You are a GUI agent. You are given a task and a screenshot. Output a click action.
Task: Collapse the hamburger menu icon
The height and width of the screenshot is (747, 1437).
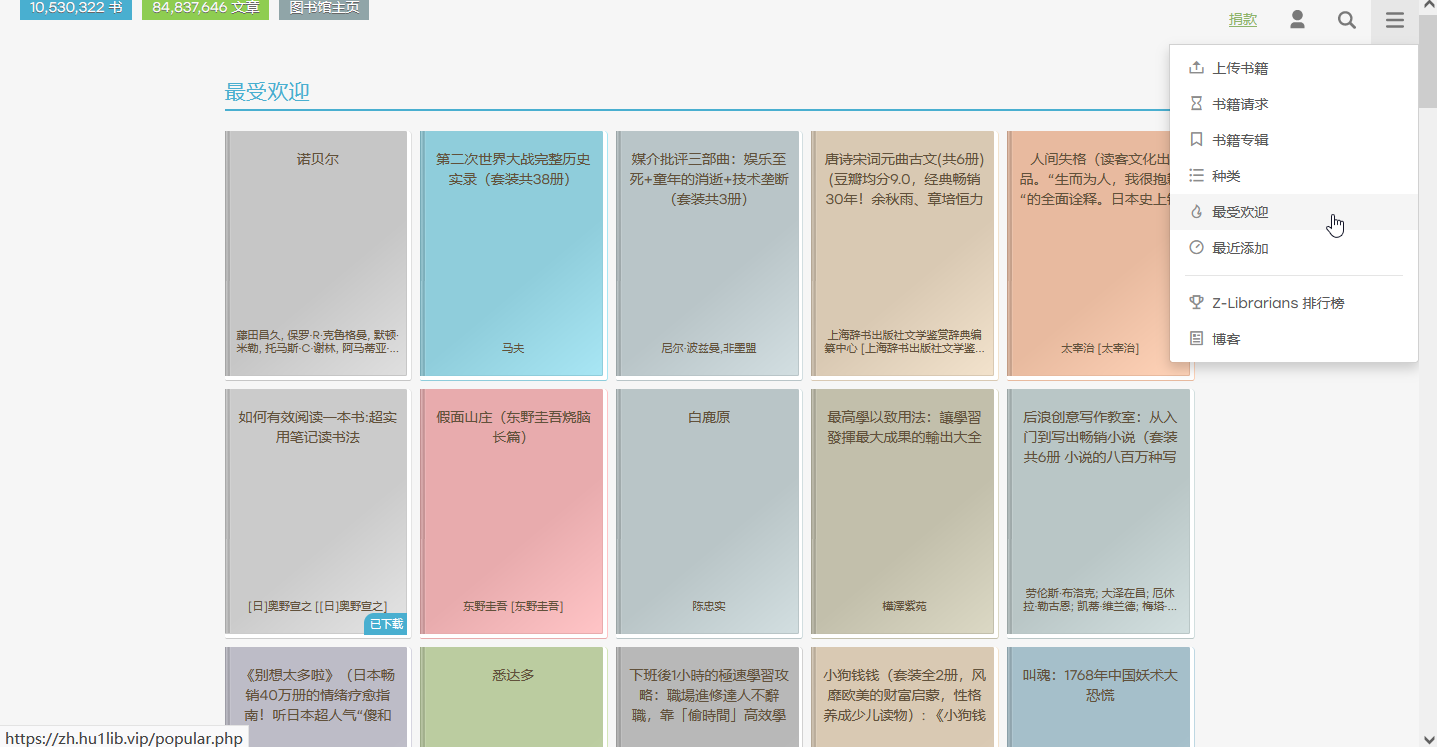click(x=1394, y=20)
